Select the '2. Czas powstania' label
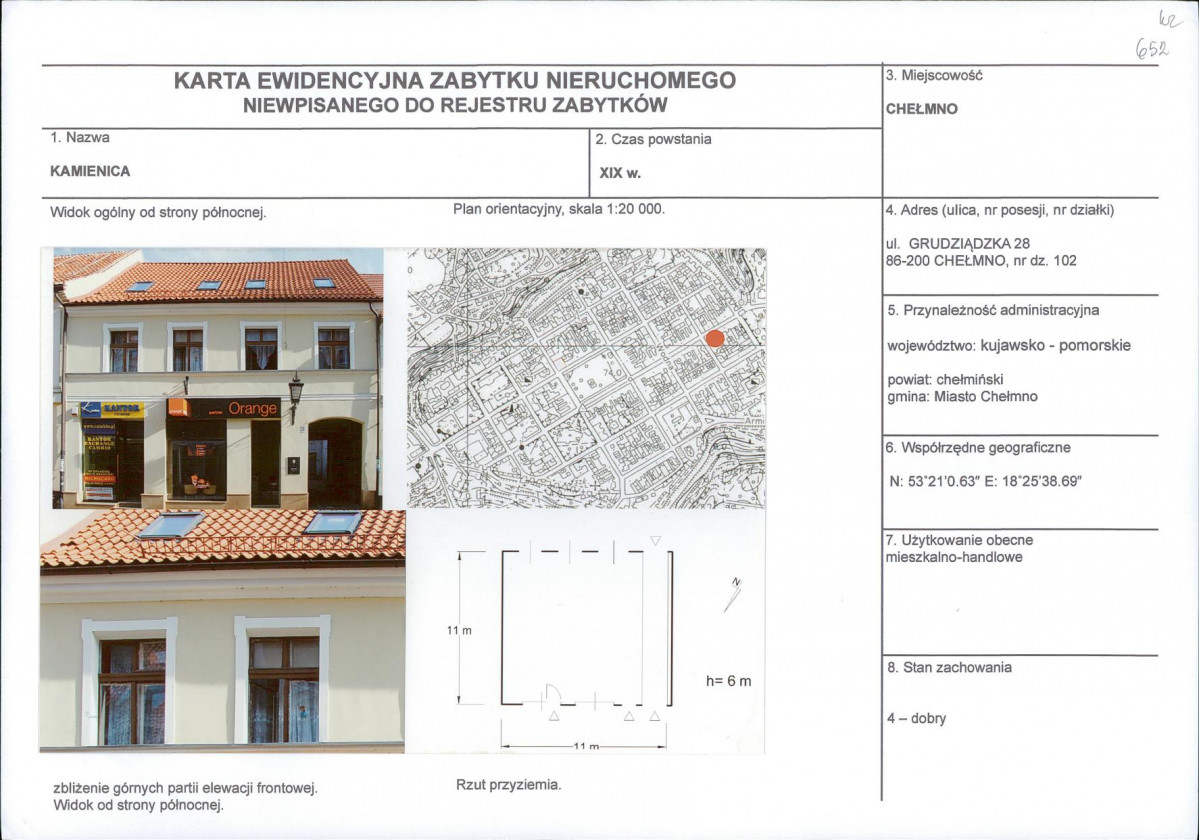 click(x=653, y=139)
